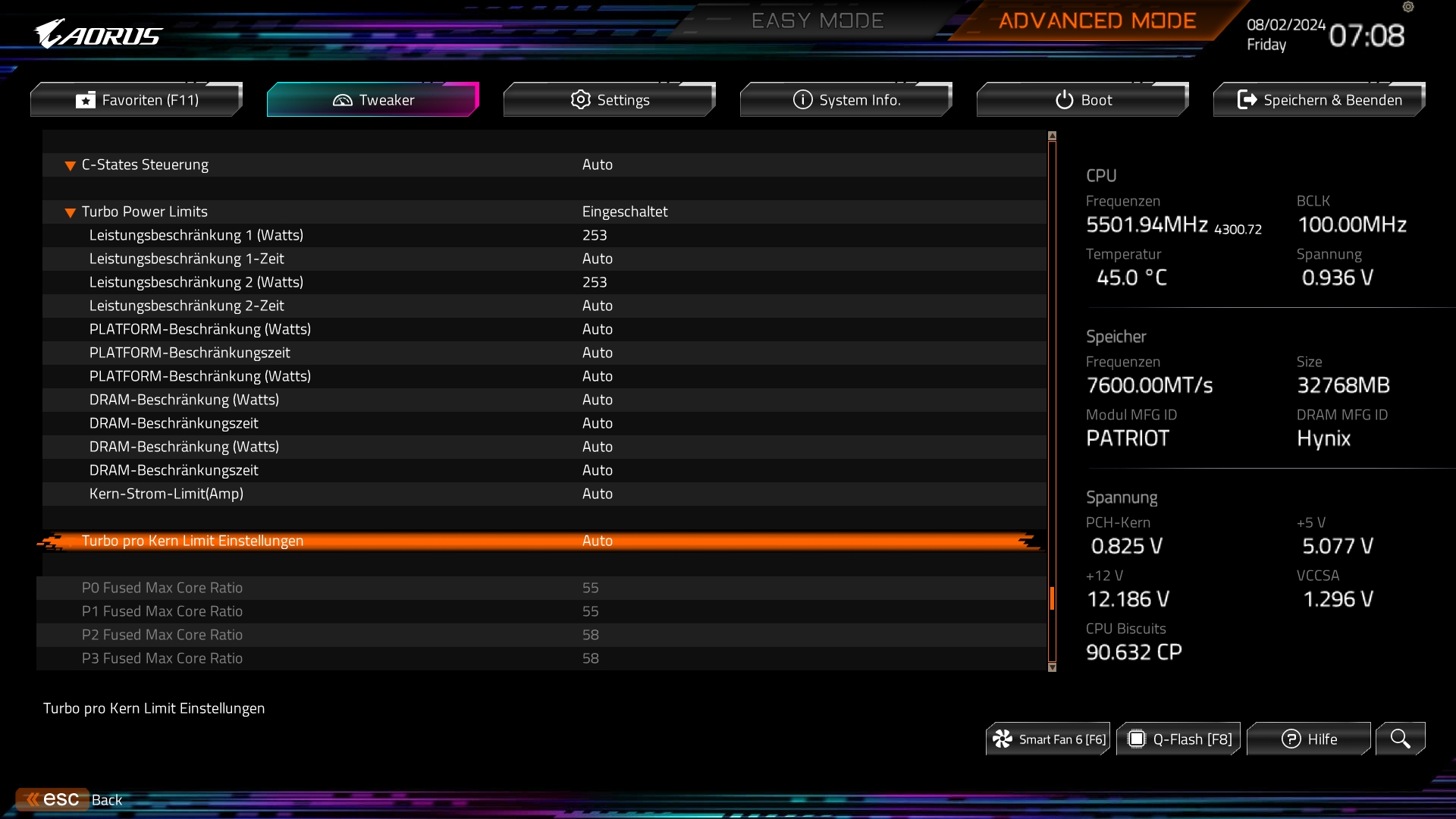The image size is (1456, 819).
Task: Change Turbo Power Limits Eingeschaltet value
Action: click(624, 212)
